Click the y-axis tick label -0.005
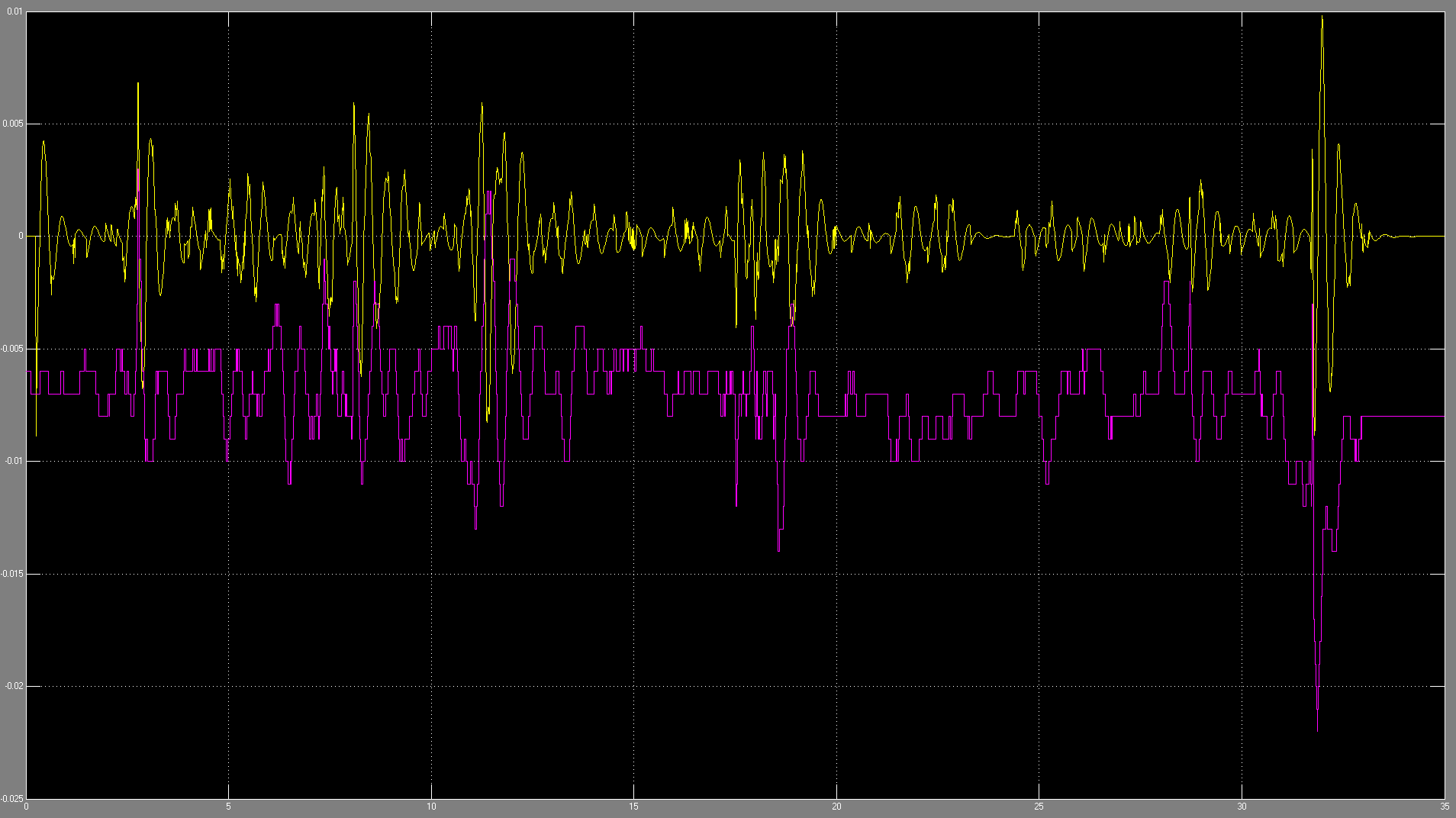The height and width of the screenshot is (818, 1456). tap(13, 349)
